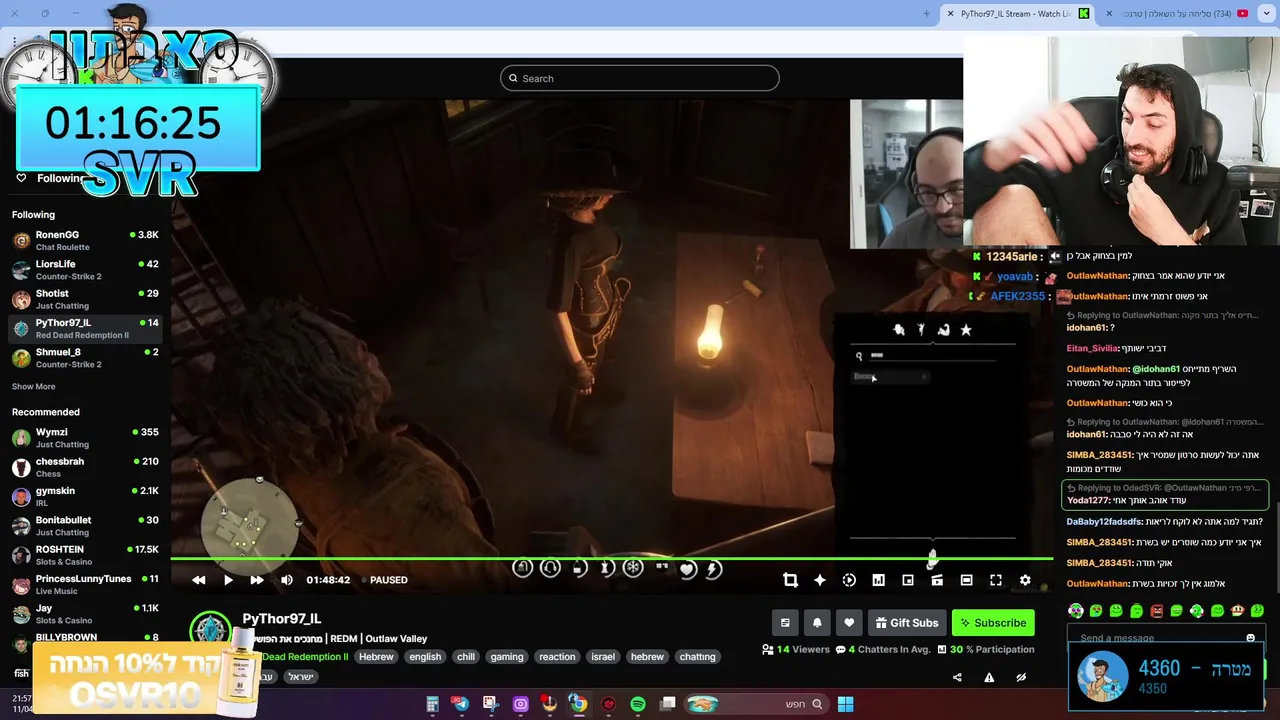Viewport: 1280px width, 720px height.
Task: Toggle the notification bell for PyThor97_IL
Action: coord(817,623)
